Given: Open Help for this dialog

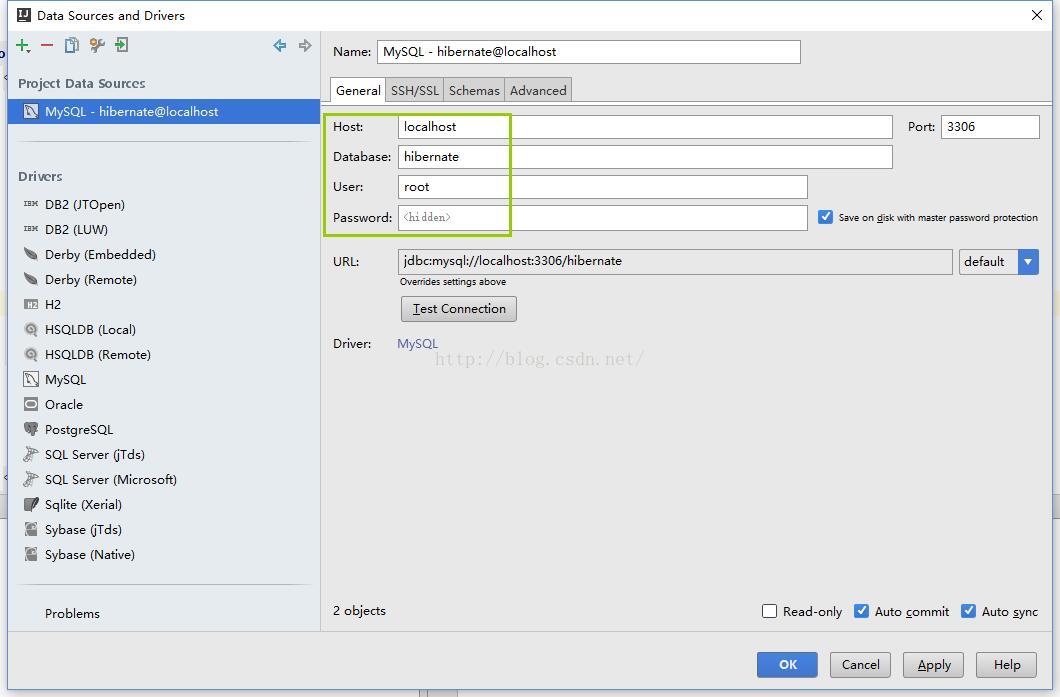Looking at the screenshot, I should [1007, 665].
